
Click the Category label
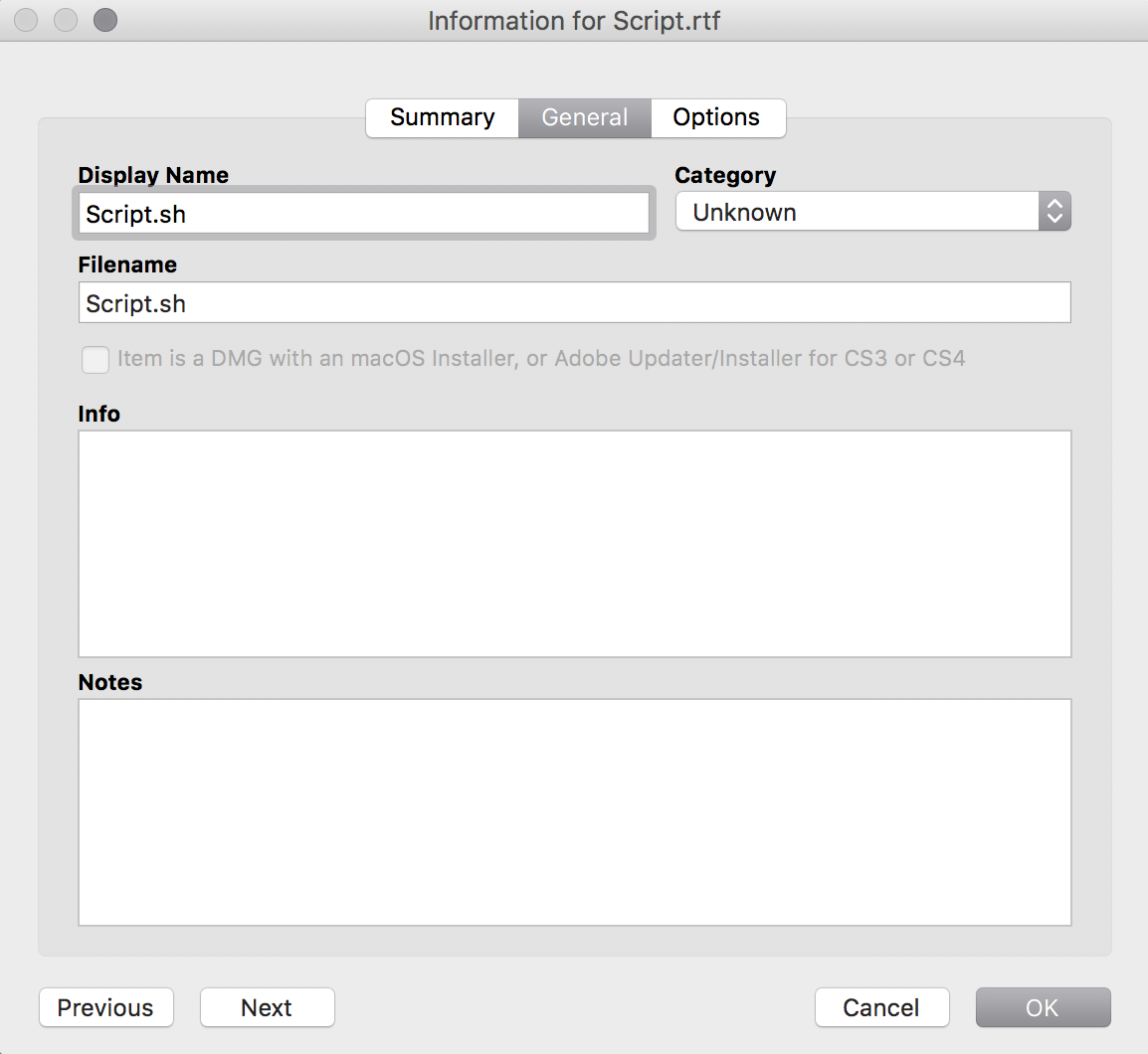(725, 175)
